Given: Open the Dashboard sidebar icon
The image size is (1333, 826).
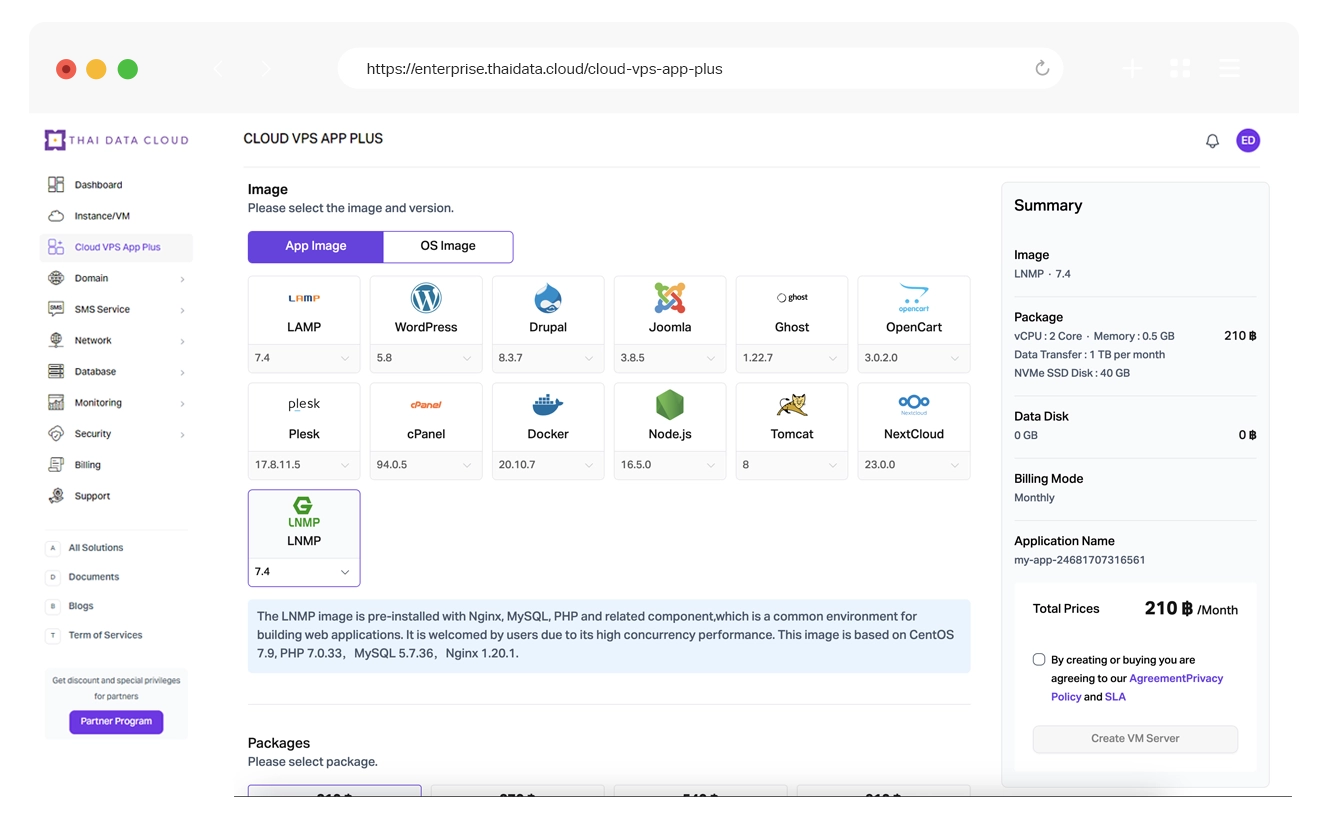Looking at the screenshot, I should tap(56, 185).
